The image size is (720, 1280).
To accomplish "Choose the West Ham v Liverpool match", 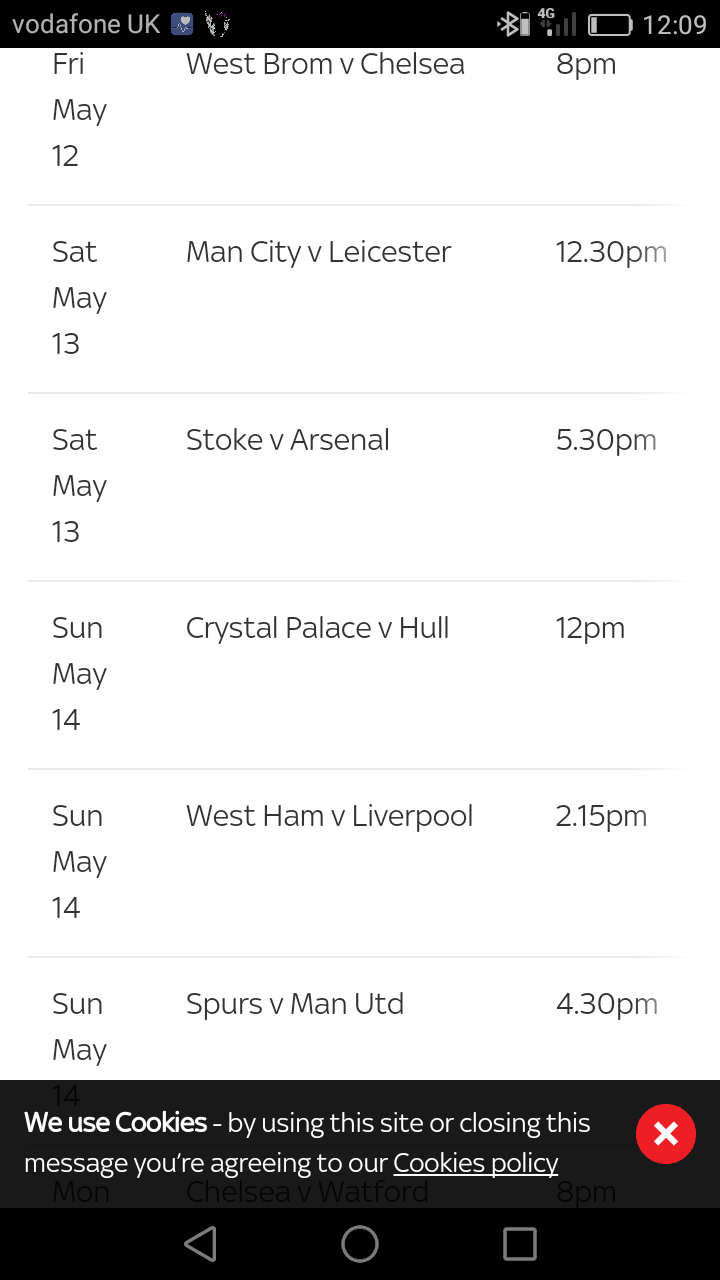I will [x=329, y=816].
